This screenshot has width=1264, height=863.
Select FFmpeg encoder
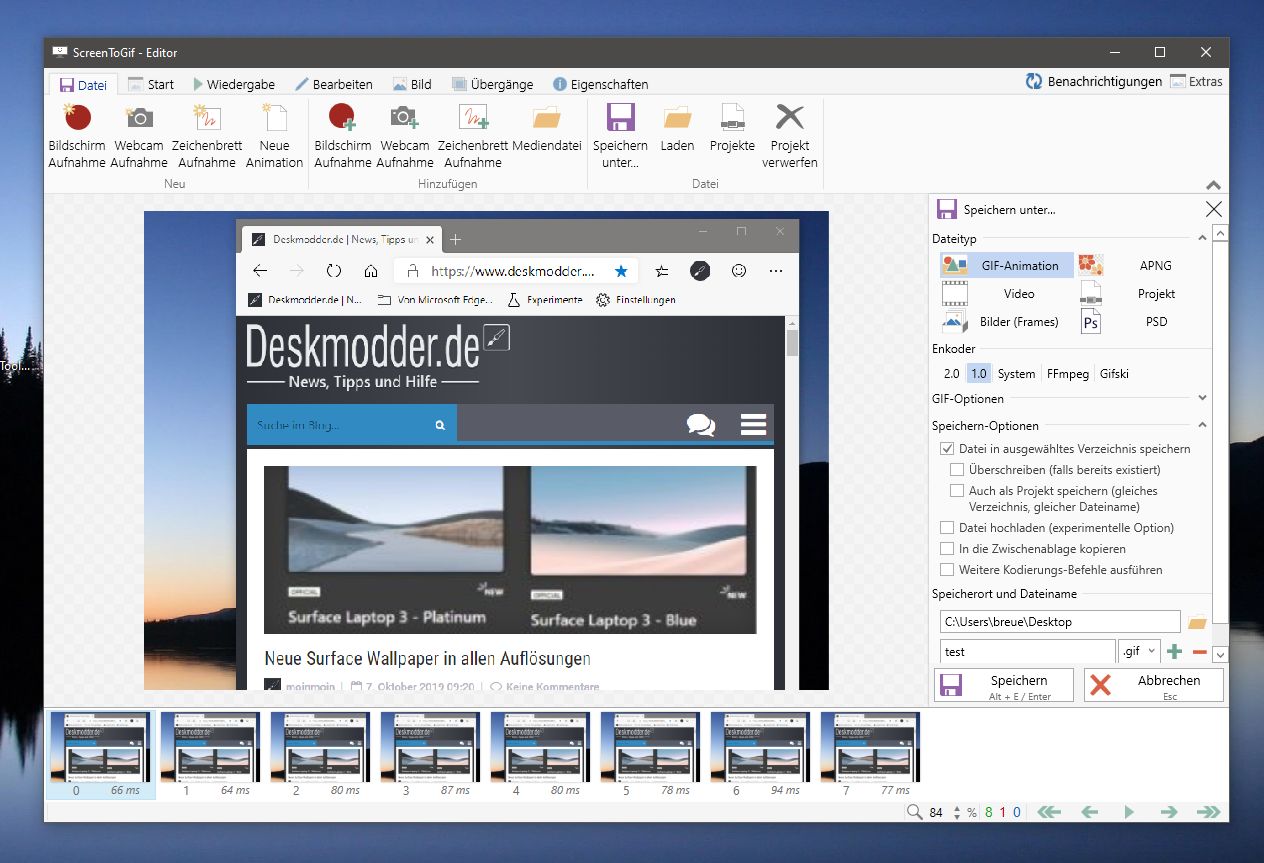(1067, 374)
